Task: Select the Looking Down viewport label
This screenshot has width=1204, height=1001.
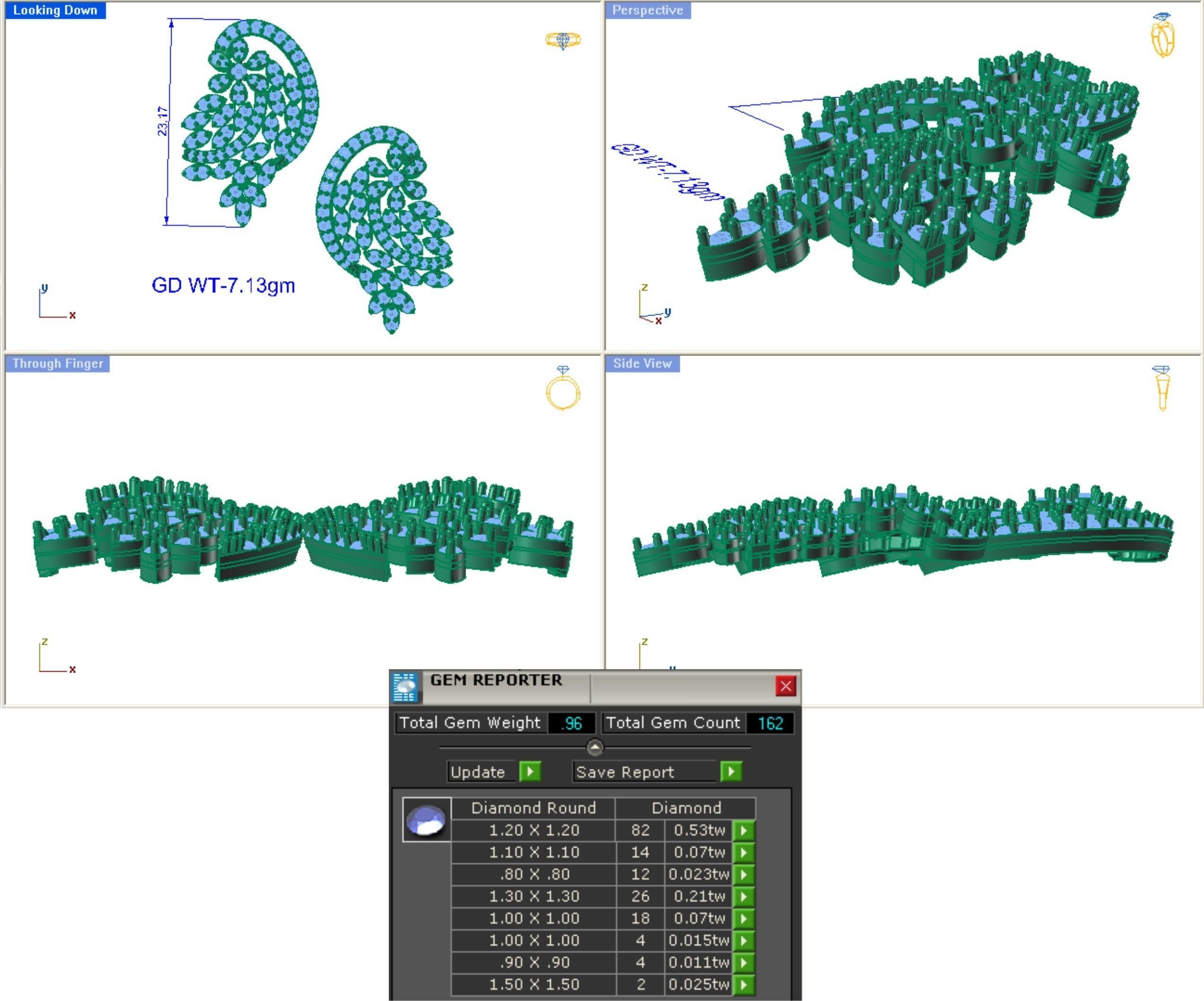Action: click(x=55, y=10)
